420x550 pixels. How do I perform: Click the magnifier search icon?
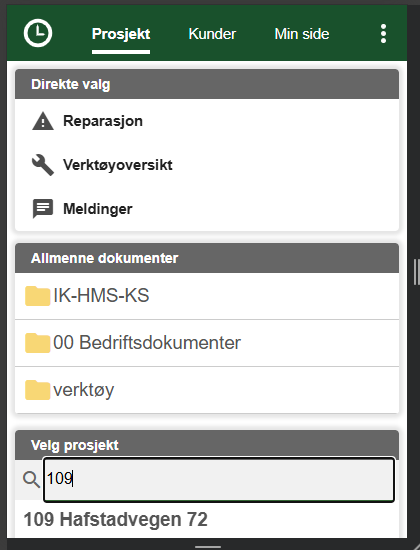point(31,479)
